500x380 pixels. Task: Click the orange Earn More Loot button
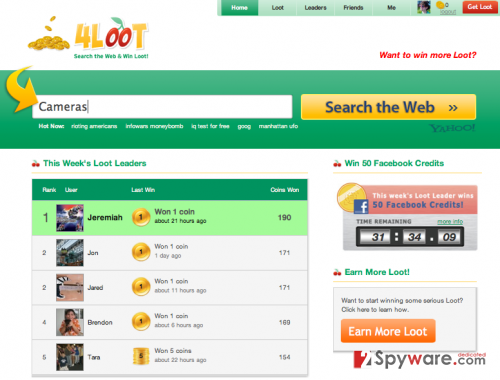(388, 331)
